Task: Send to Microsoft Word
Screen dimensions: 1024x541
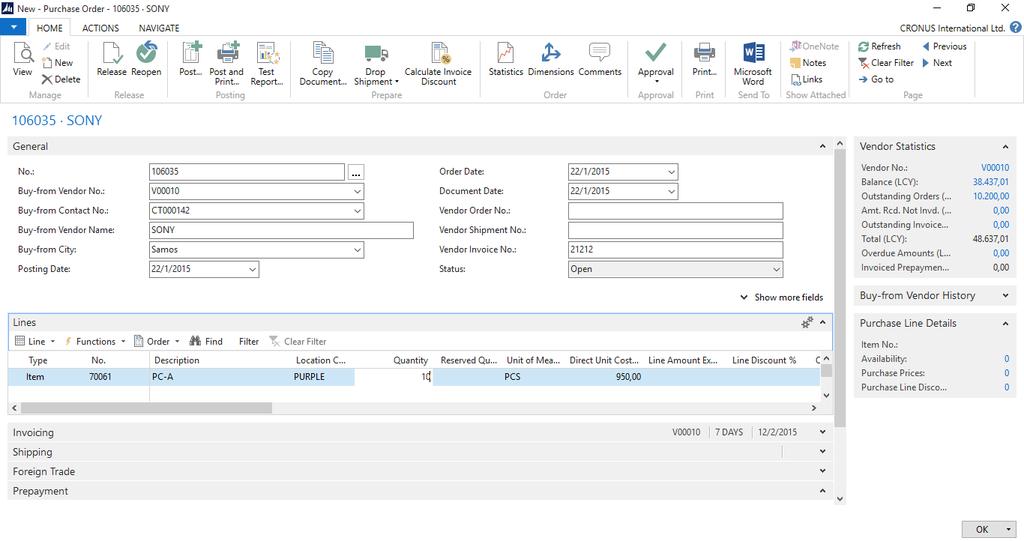Action: click(x=753, y=63)
